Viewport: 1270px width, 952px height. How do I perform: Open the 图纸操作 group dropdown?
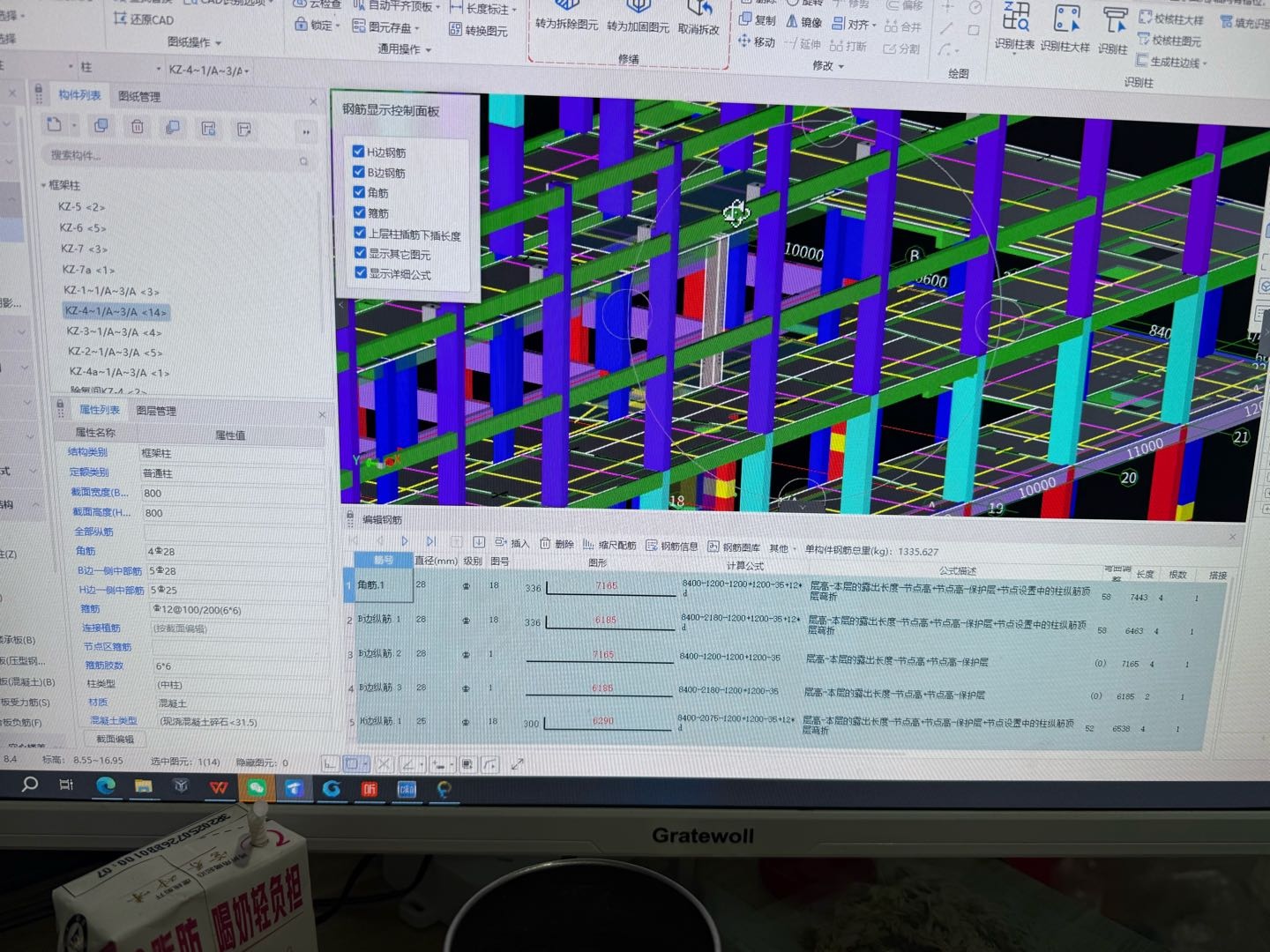point(195,41)
